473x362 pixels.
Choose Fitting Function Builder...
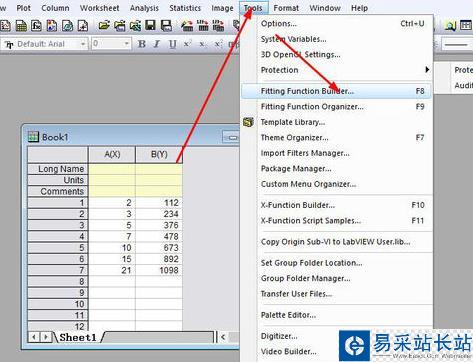337,91
